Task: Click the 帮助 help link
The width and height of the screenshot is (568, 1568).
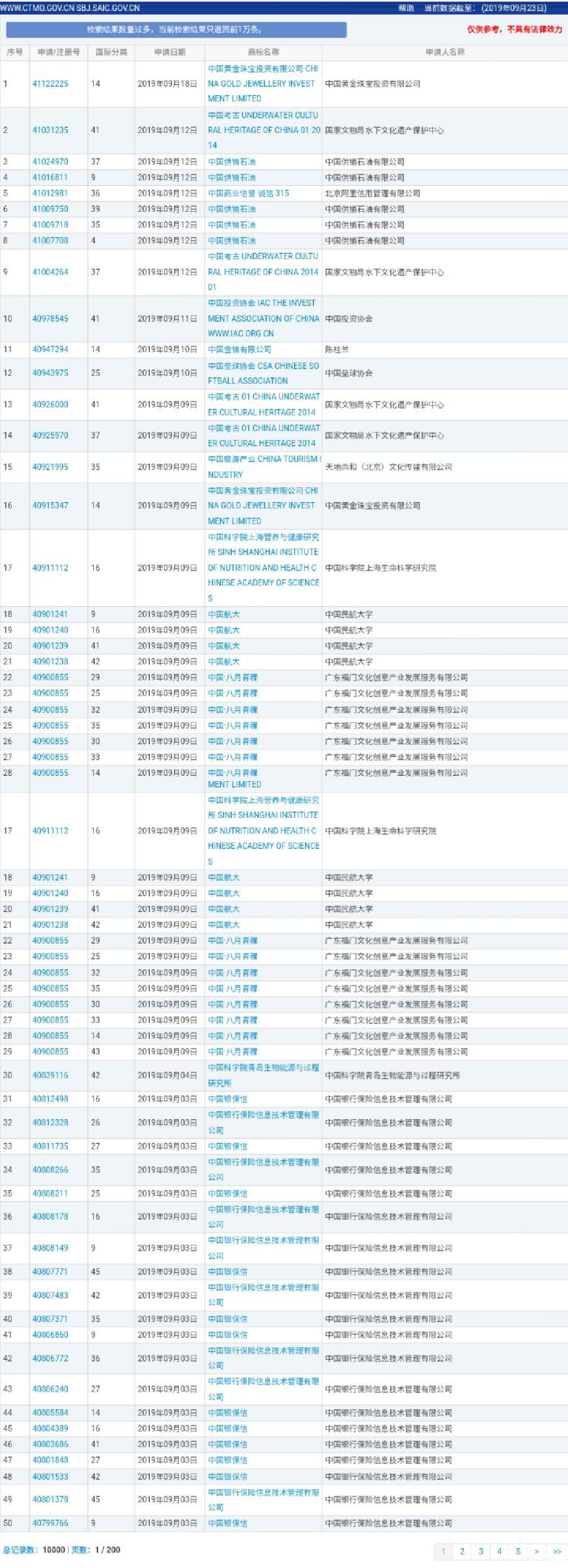Action: pos(406,8)
